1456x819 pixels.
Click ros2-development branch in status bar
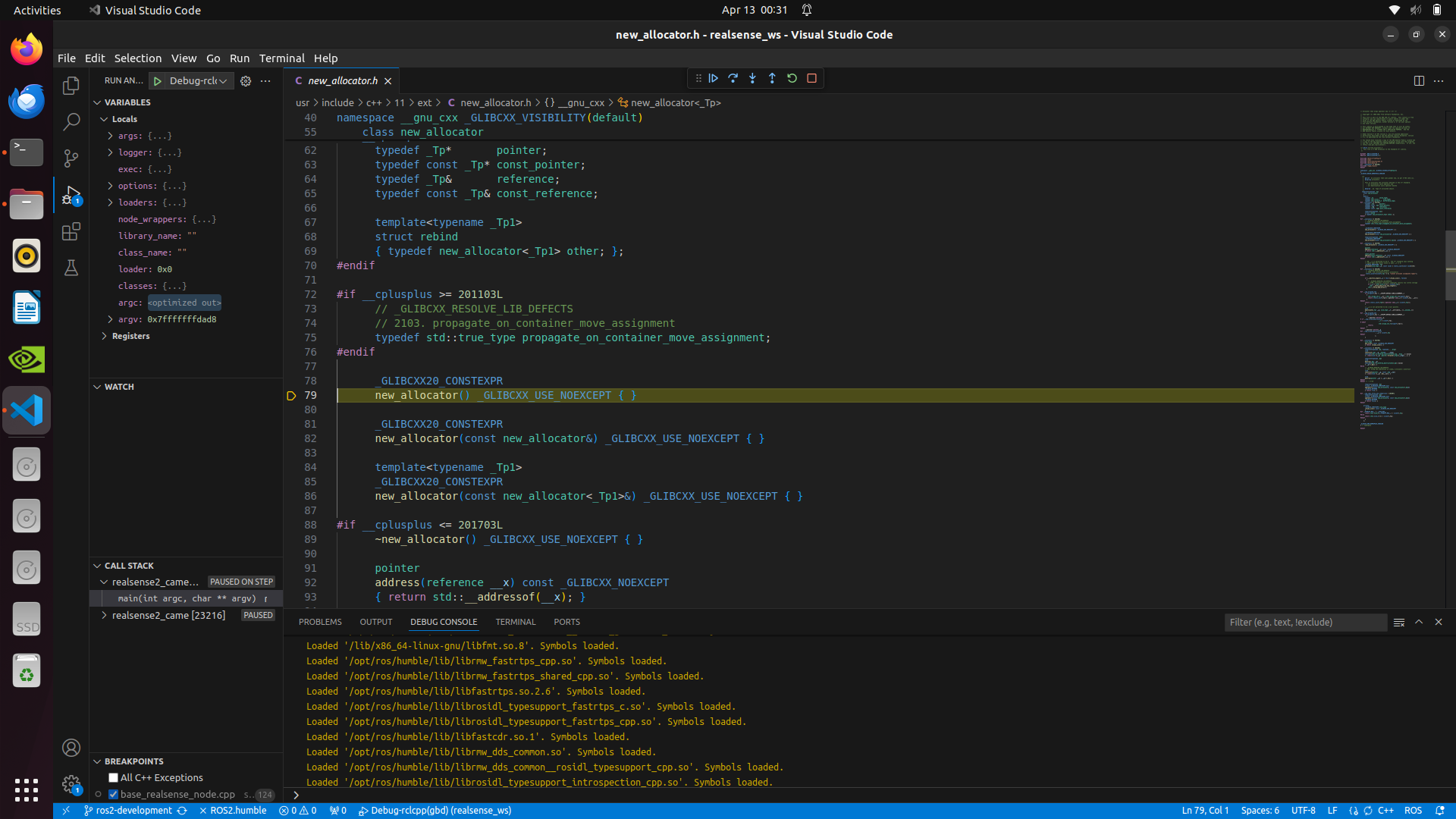click(x=127, y=810)
